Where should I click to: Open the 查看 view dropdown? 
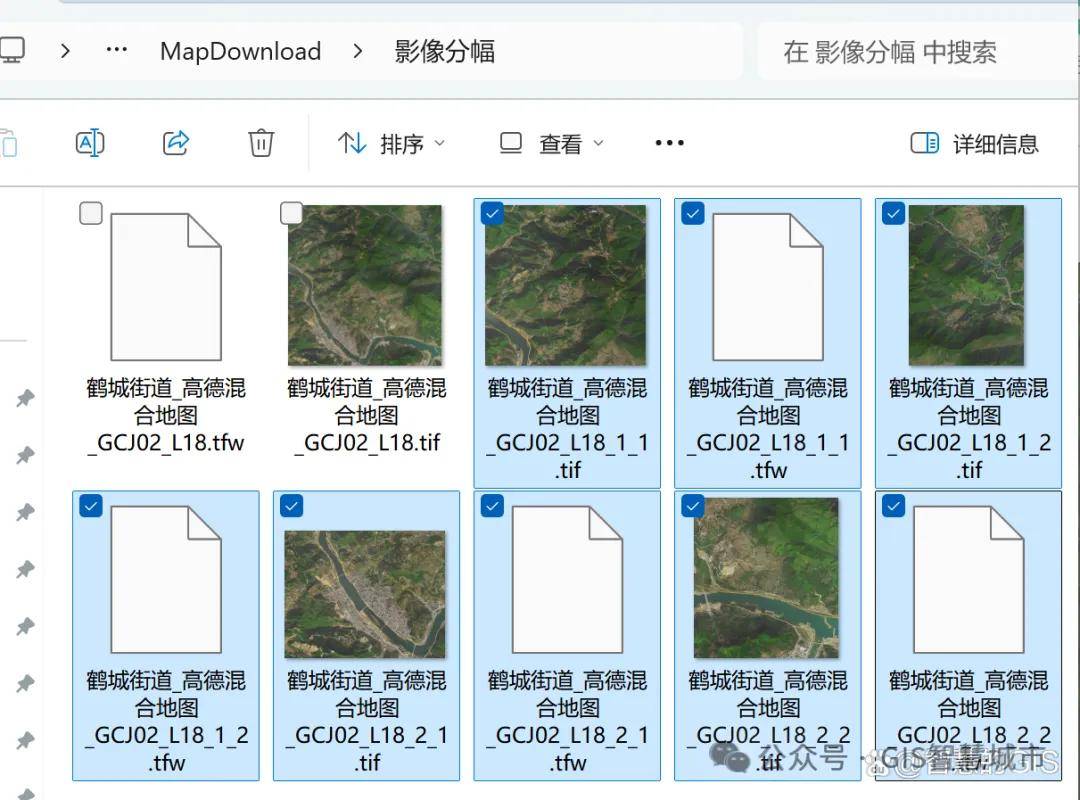[552, 144]
